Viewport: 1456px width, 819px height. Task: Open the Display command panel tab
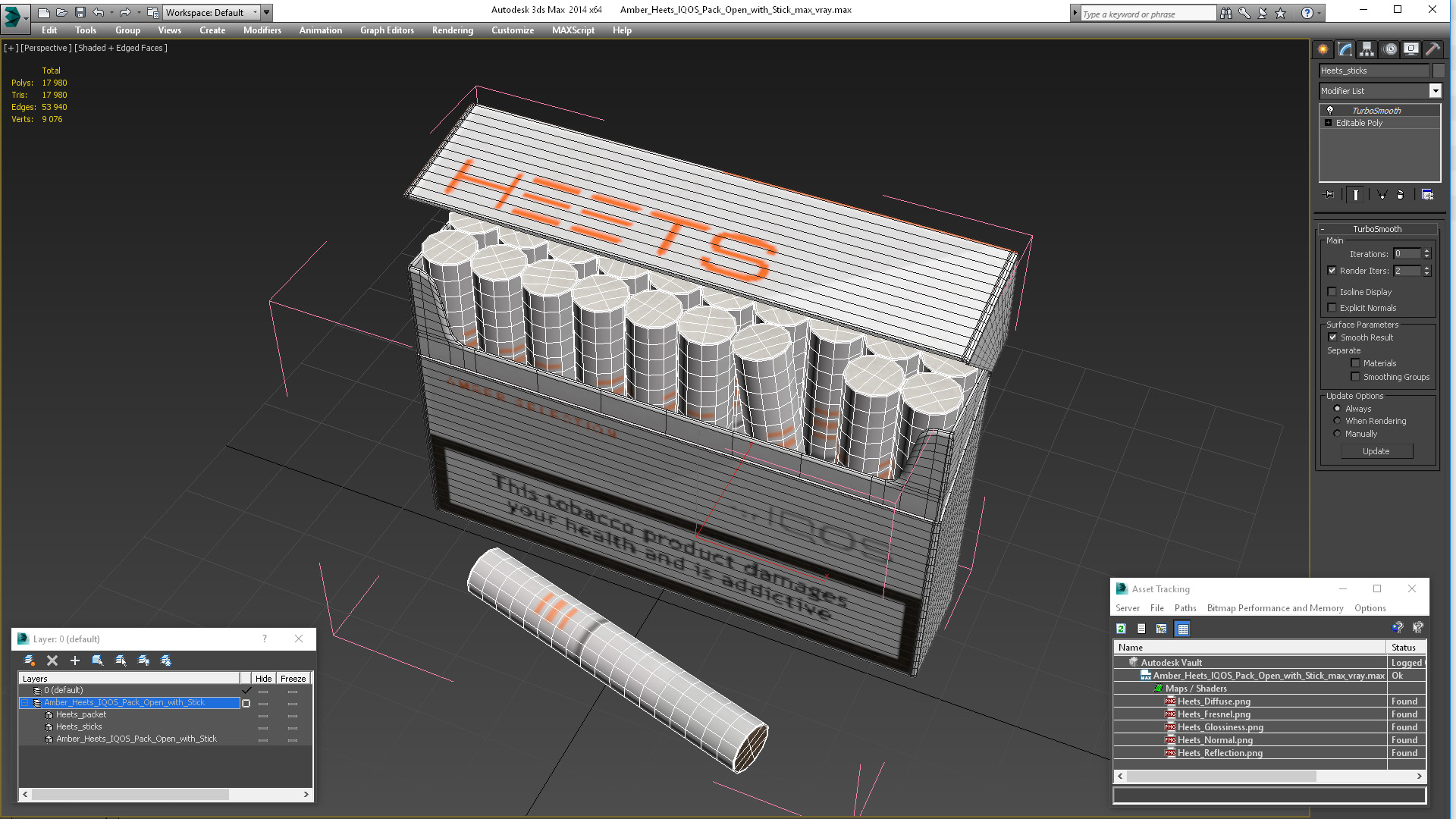1411,49
